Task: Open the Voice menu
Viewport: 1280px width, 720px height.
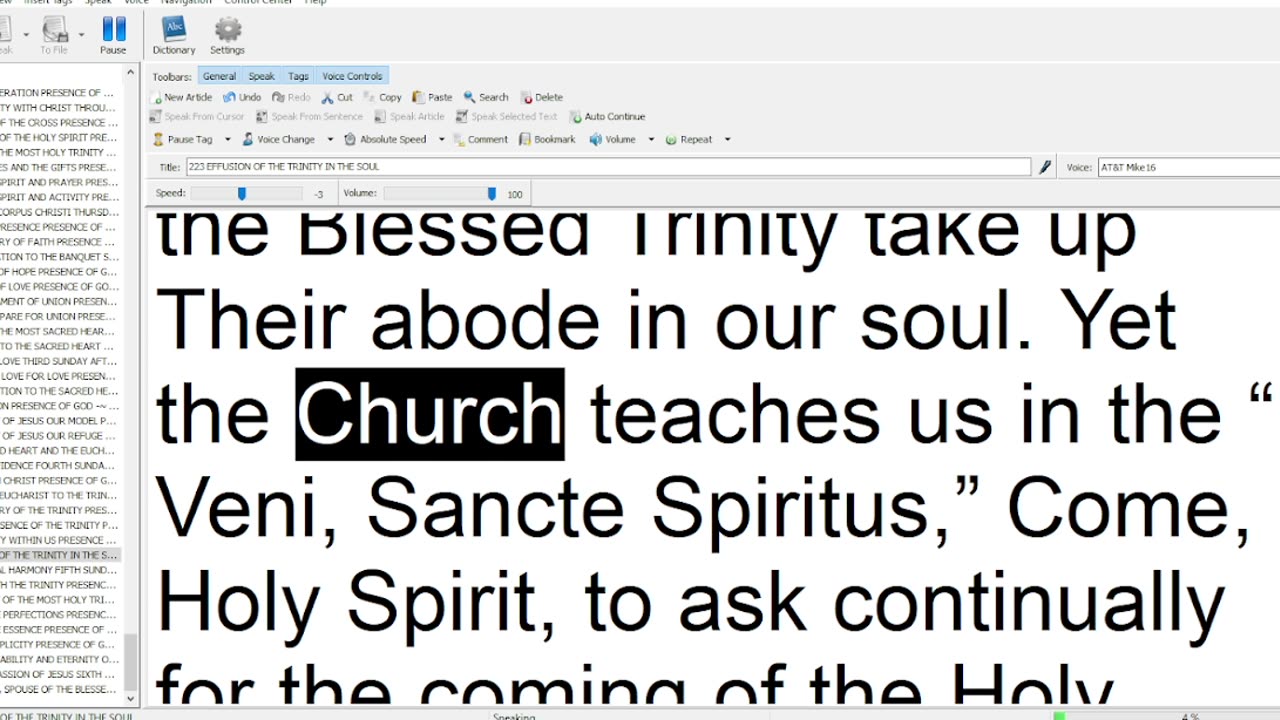Action: pyautogui.click(x=136, y=2)
